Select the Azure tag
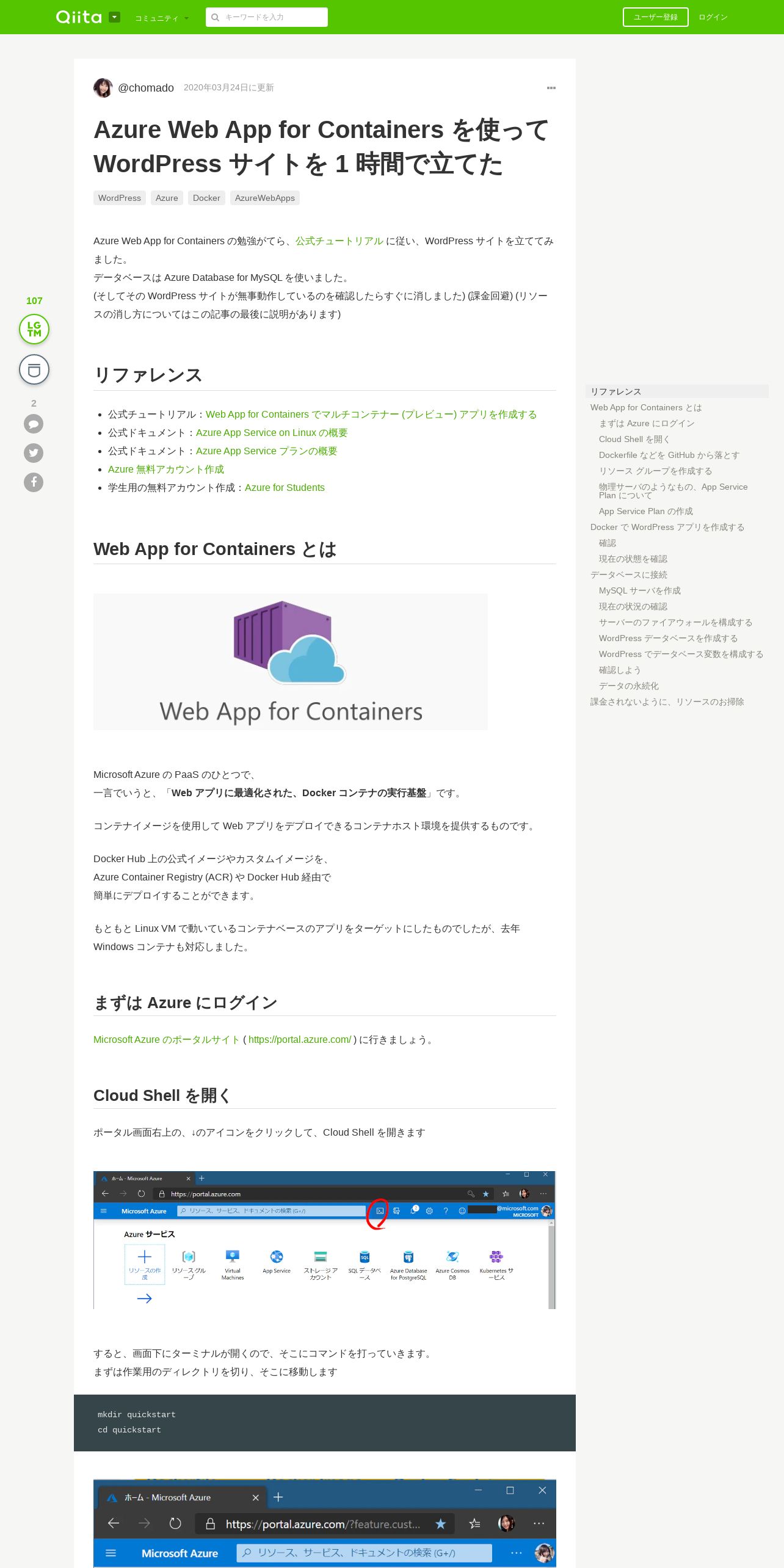The height and width of the screenshot is (1568, 784). 167,198
